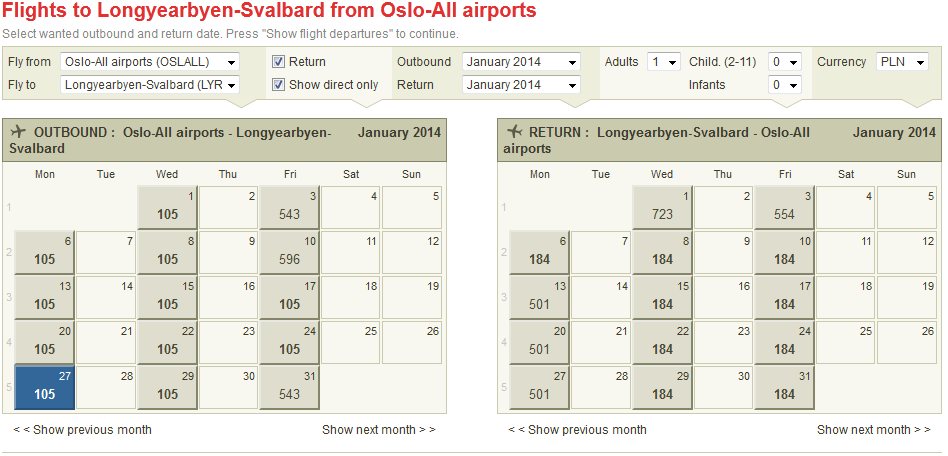The height and width of the screenshot is (456, 948).
Task: Open the Return month dropdown
Action: pyautogui.click(x=521, y=85)
